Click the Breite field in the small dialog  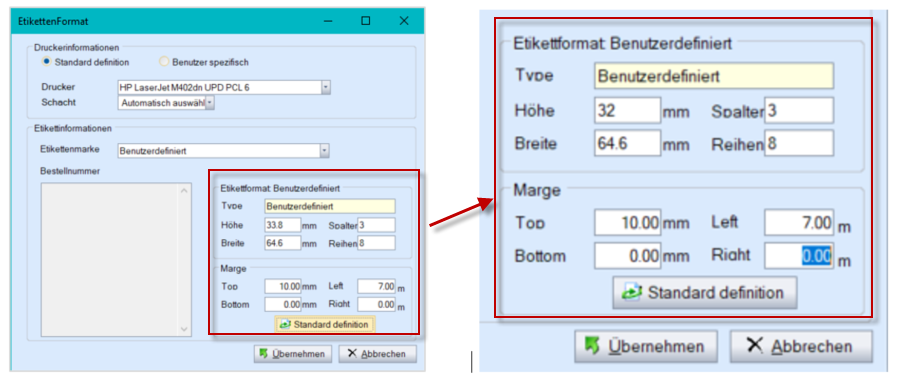(283, 244)
